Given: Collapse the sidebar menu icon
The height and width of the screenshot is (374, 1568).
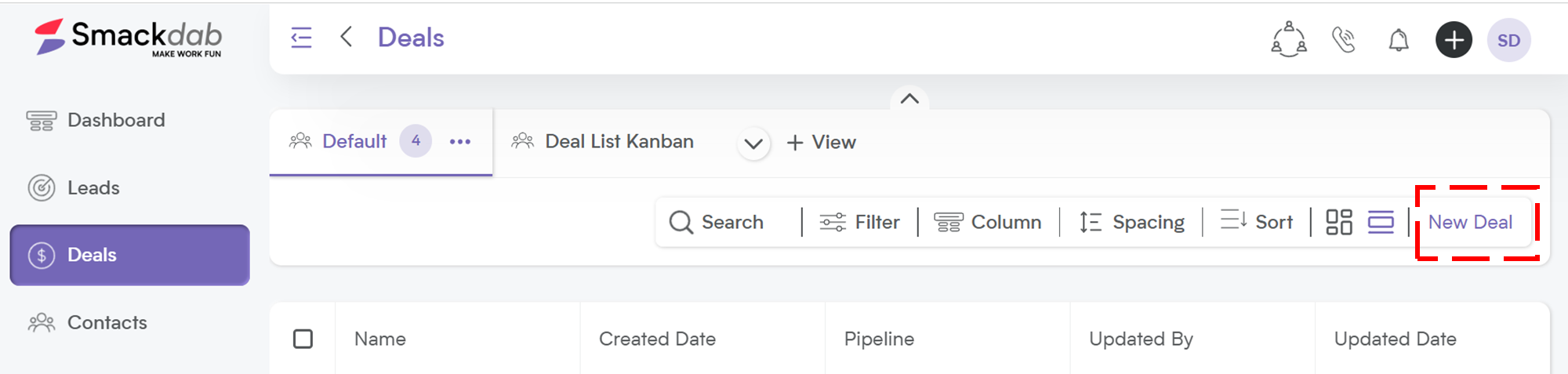Looking at the screenshot, I should pos(301,38).
